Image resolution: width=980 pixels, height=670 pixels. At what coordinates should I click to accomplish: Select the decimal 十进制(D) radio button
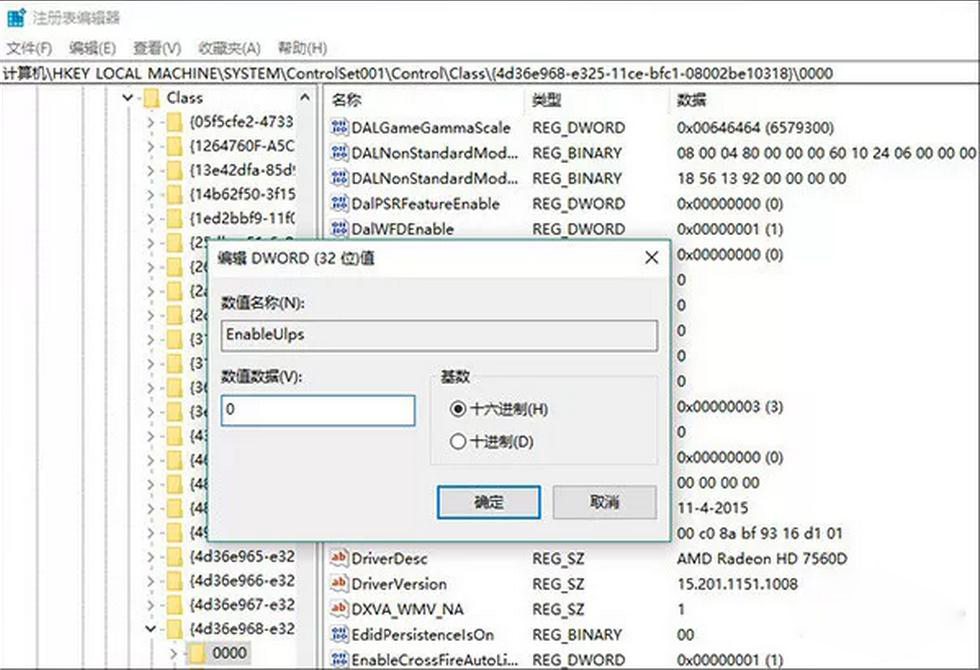click(x=459, y=441)
